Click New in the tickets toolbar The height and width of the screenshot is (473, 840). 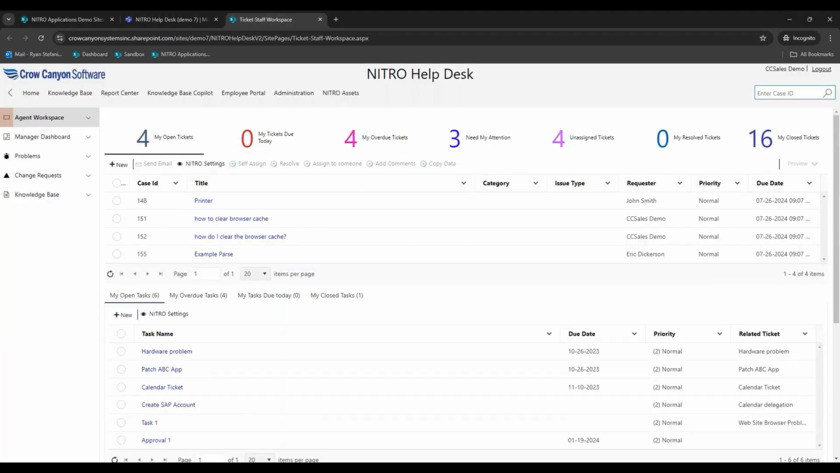(118, 164)
